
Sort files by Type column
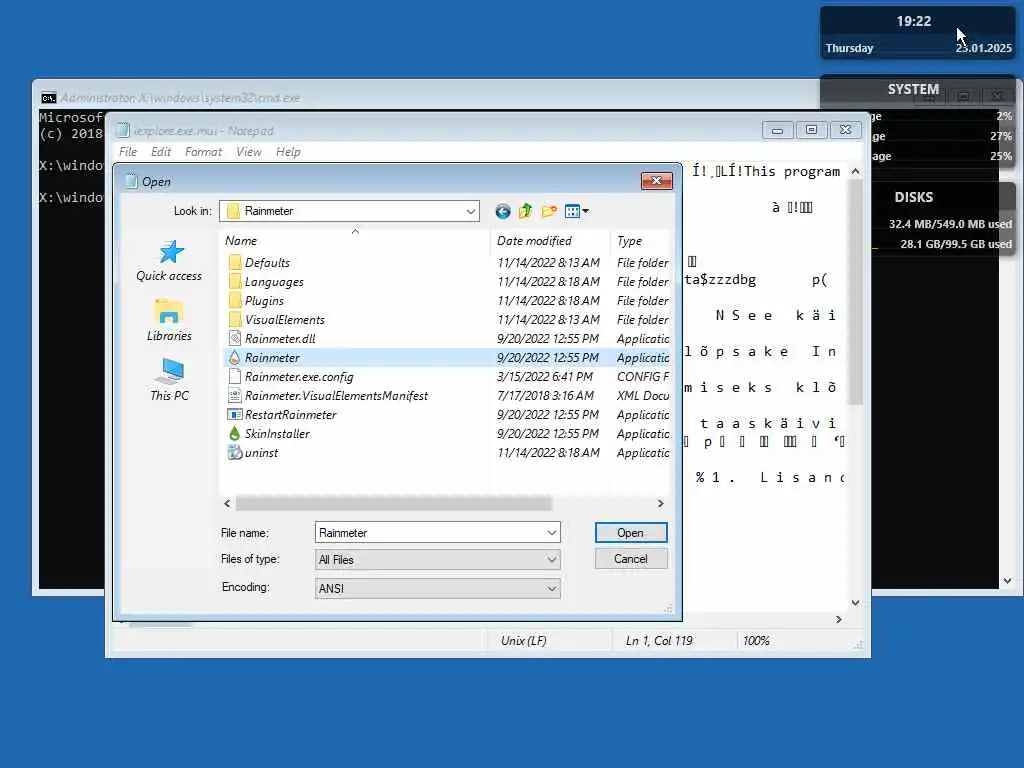pos(641,240)
